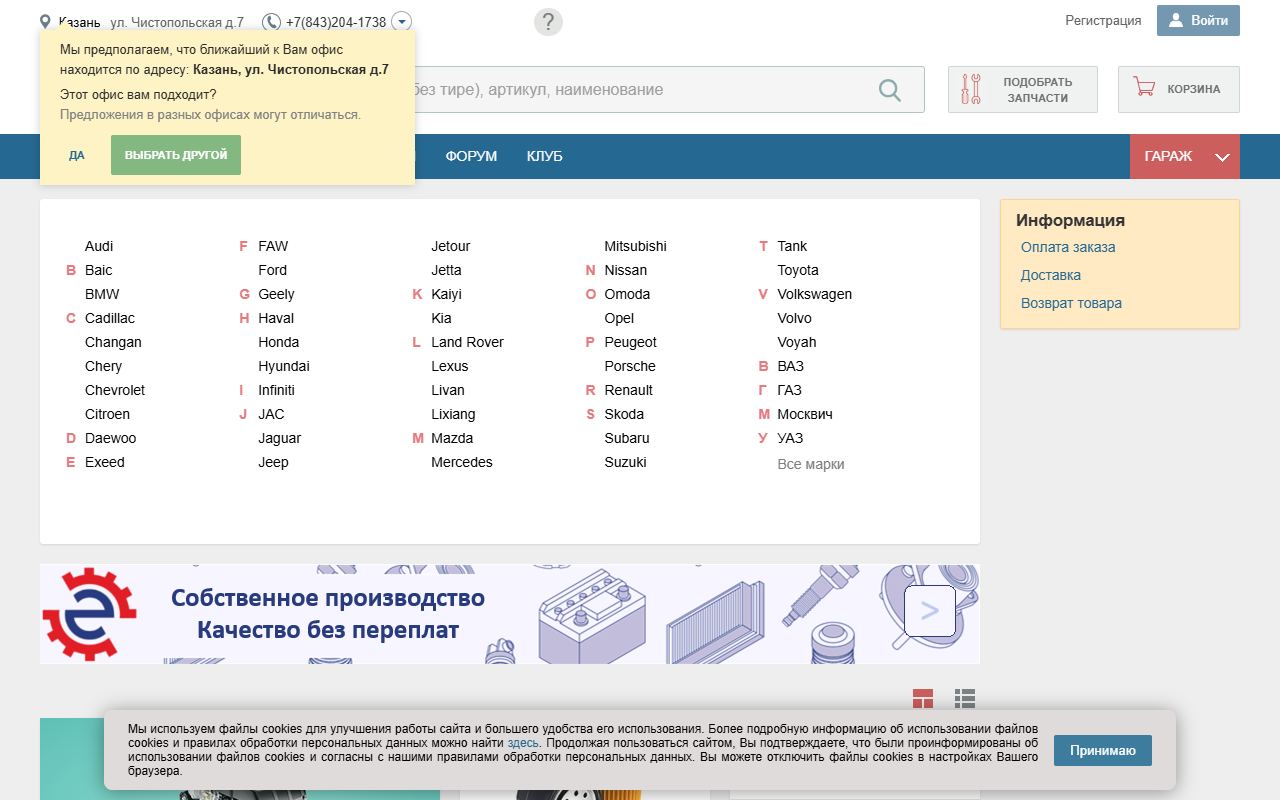Click the Войти login button
The height and width of the screenshot is (800, 1280).
(1198, 21)
